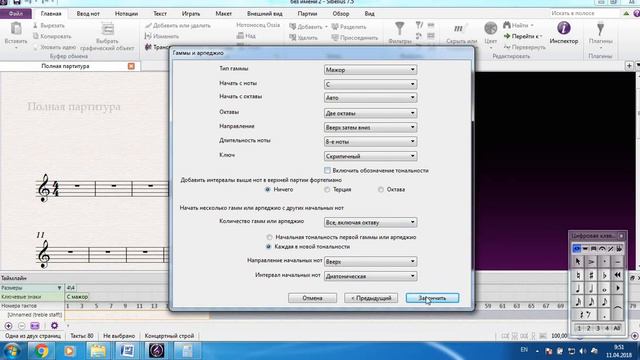
Task: Click Копировать (copy) in the ribbon
Action: coord(52,36)
